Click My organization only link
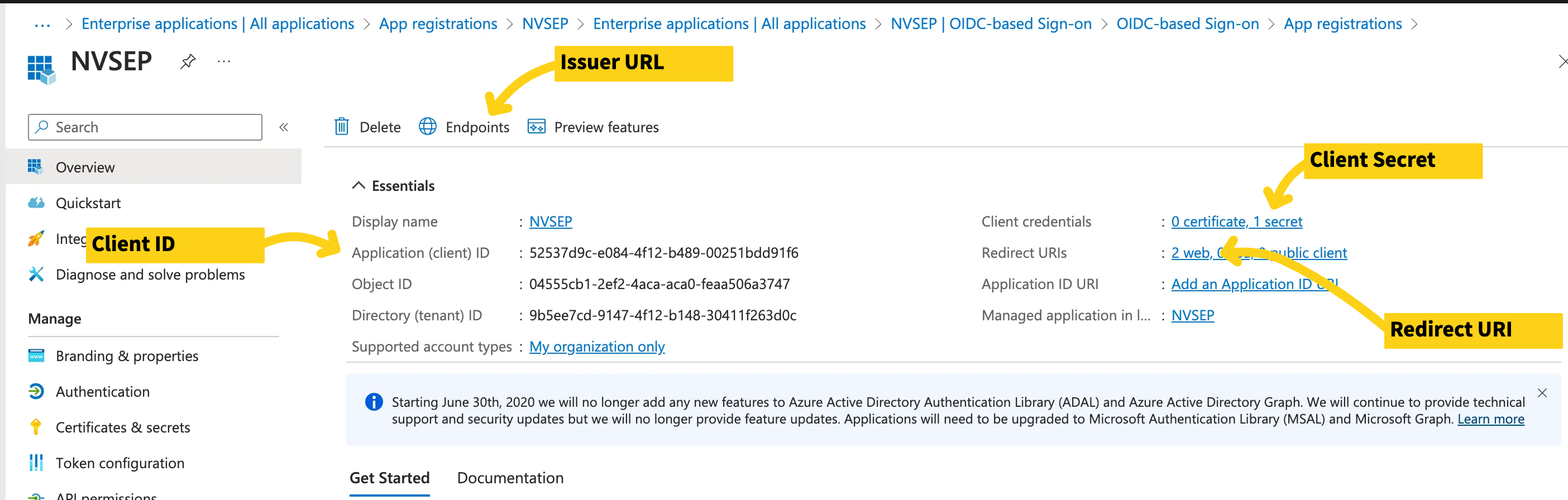 596,347
